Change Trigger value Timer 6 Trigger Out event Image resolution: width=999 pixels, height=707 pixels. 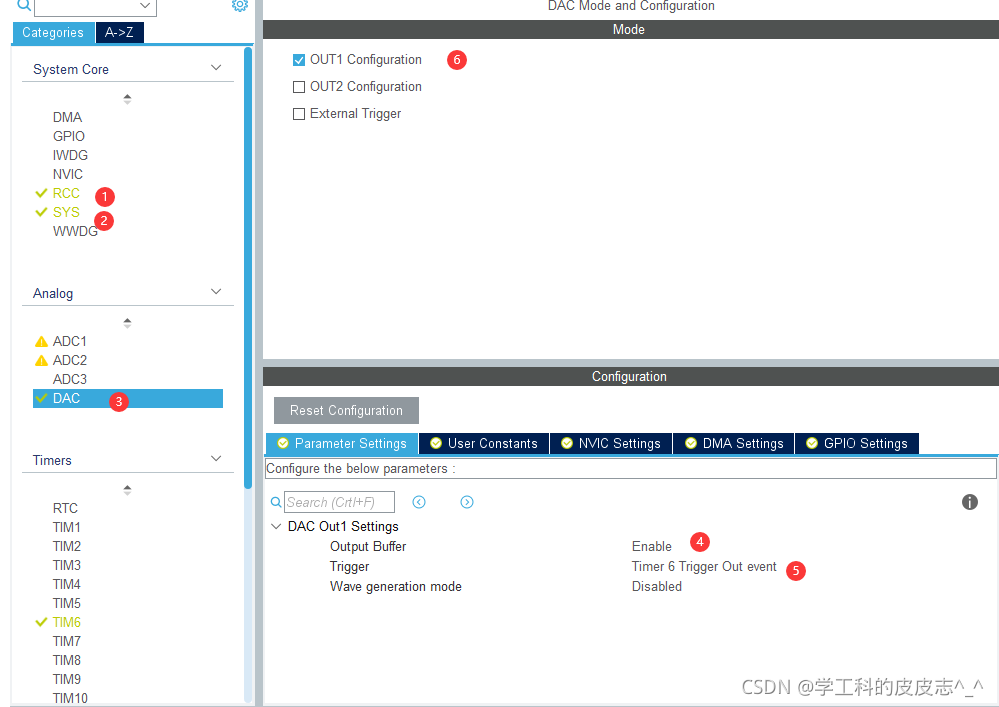pos(704,567)
